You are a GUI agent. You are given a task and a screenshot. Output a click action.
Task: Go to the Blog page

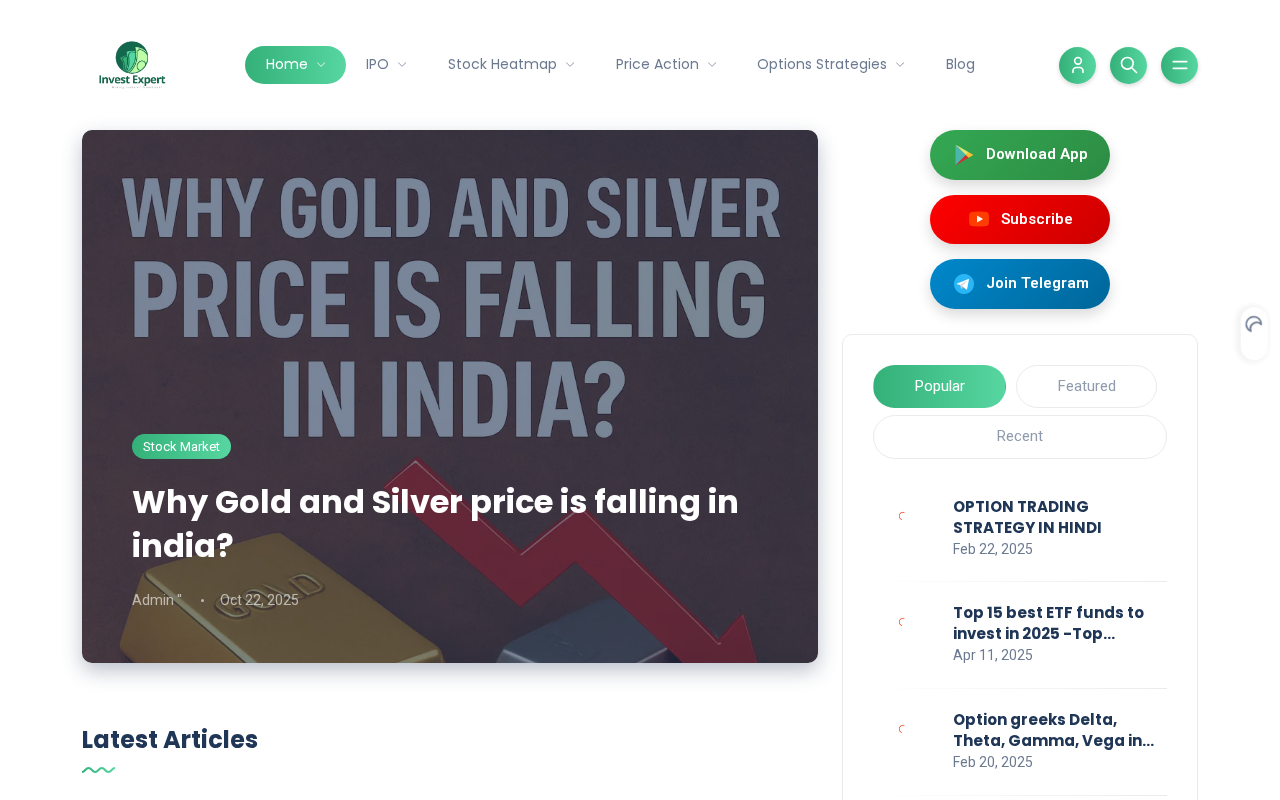click(960, 65)
